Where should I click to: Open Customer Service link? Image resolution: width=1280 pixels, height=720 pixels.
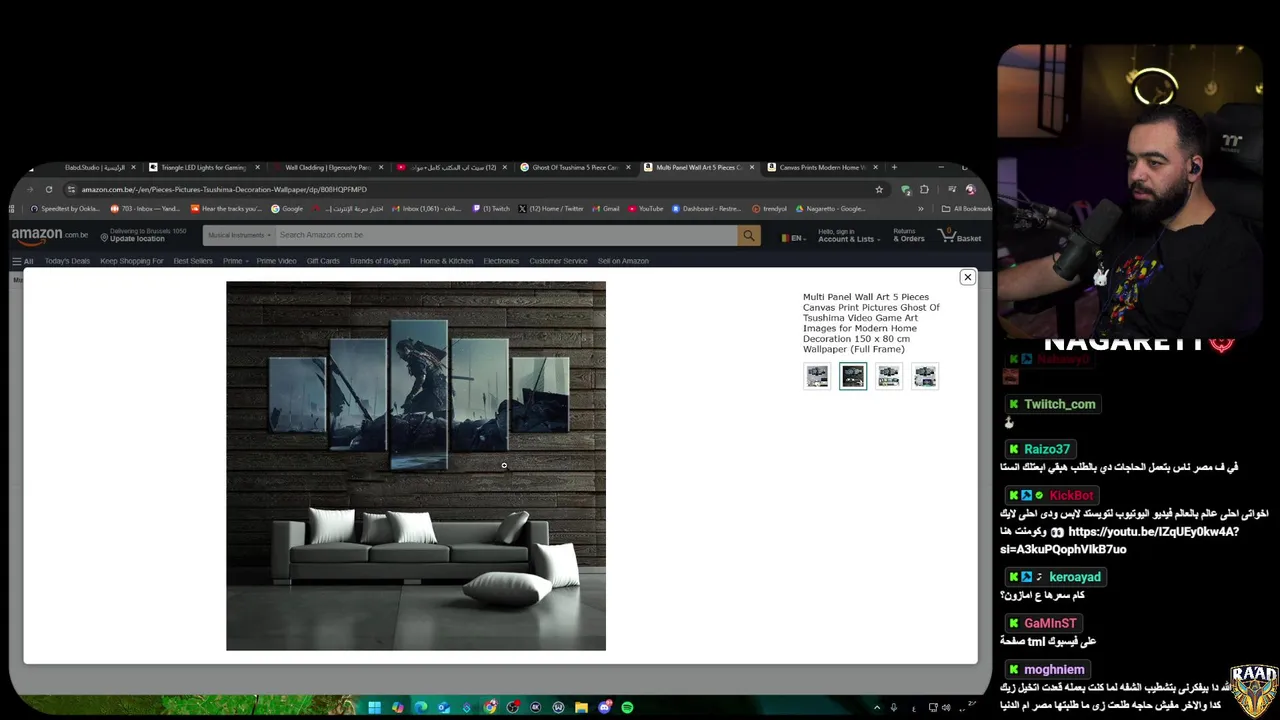558,261
